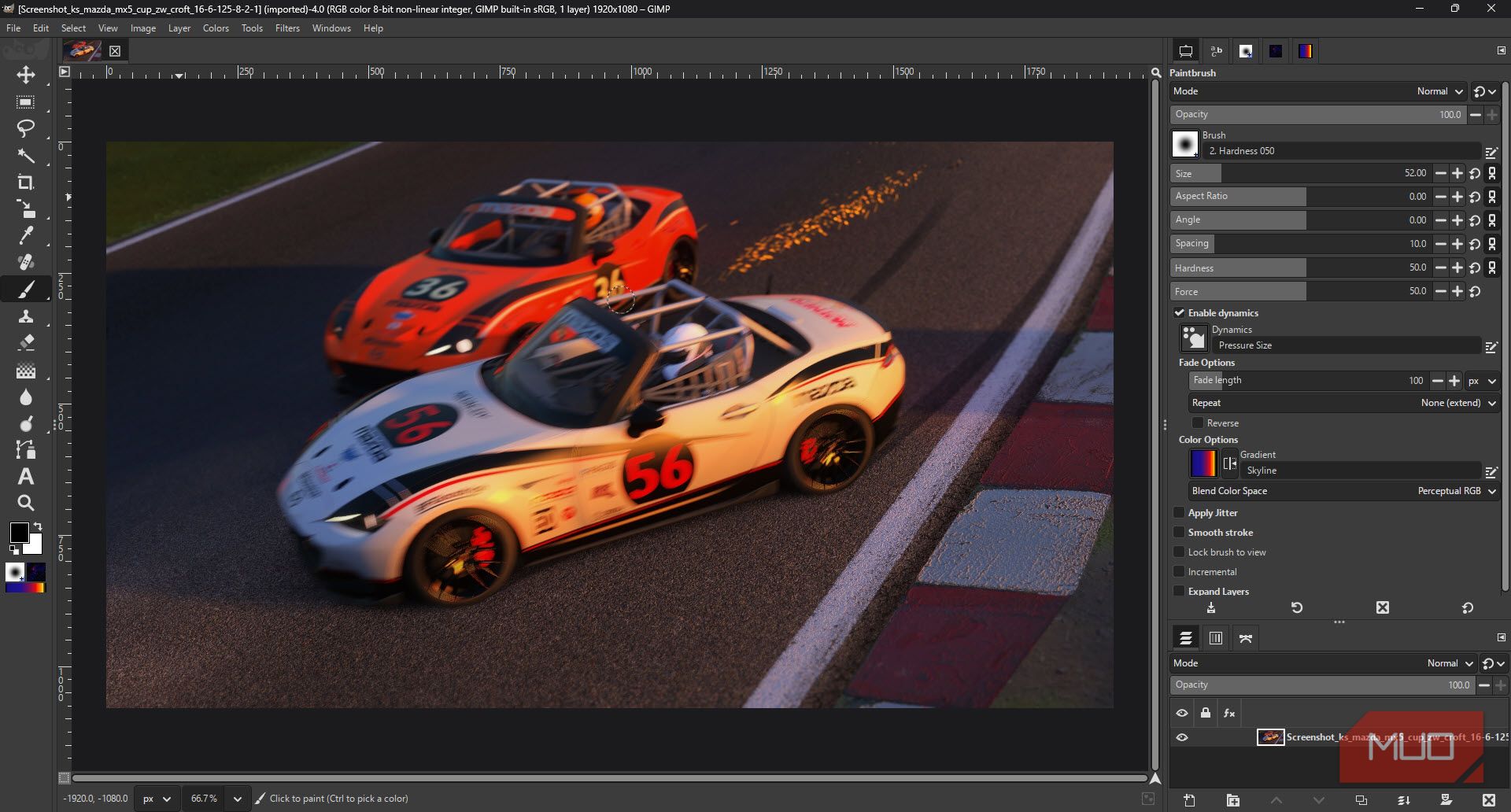The width and height of the screenshot is (1511, 812).
Task: Open the tool options dock configuration menu
Action: (x=1501, y=50)
